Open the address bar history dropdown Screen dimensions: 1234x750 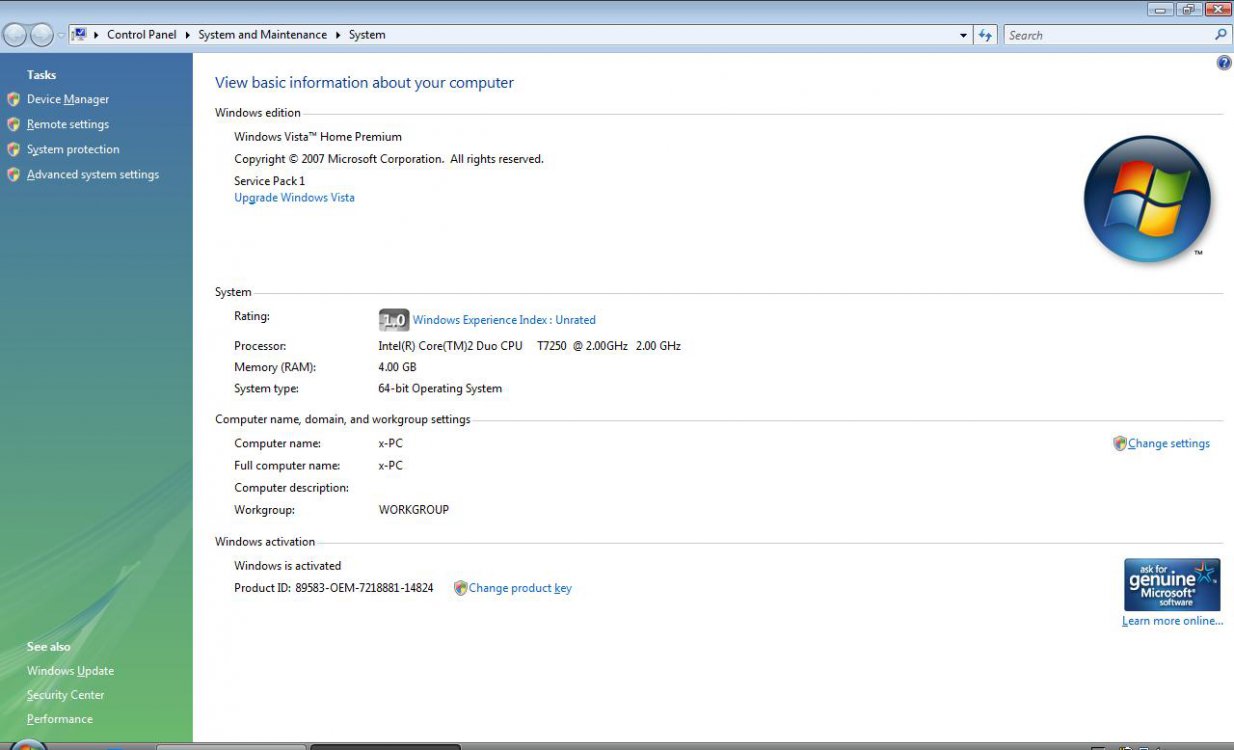(x=964, y=35)
